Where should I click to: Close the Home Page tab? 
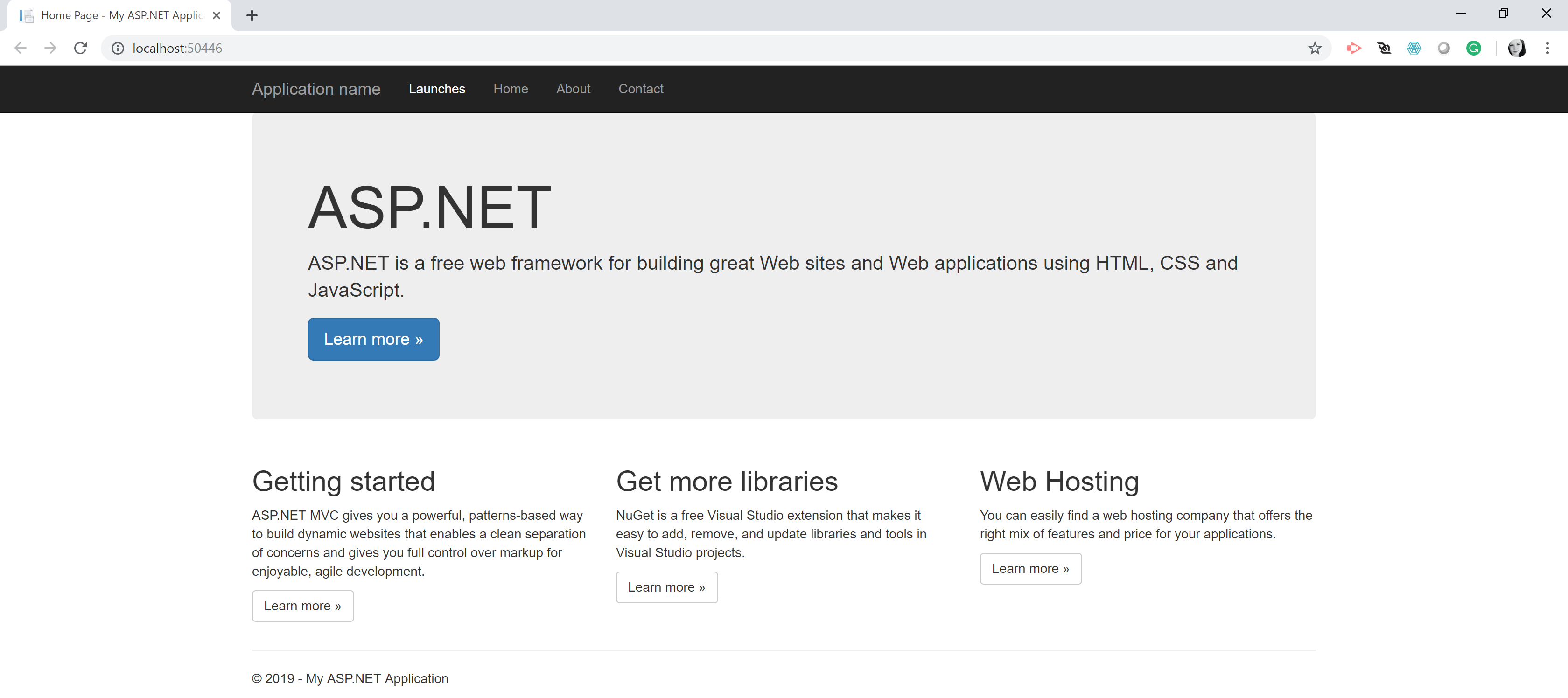coord(216,15)
